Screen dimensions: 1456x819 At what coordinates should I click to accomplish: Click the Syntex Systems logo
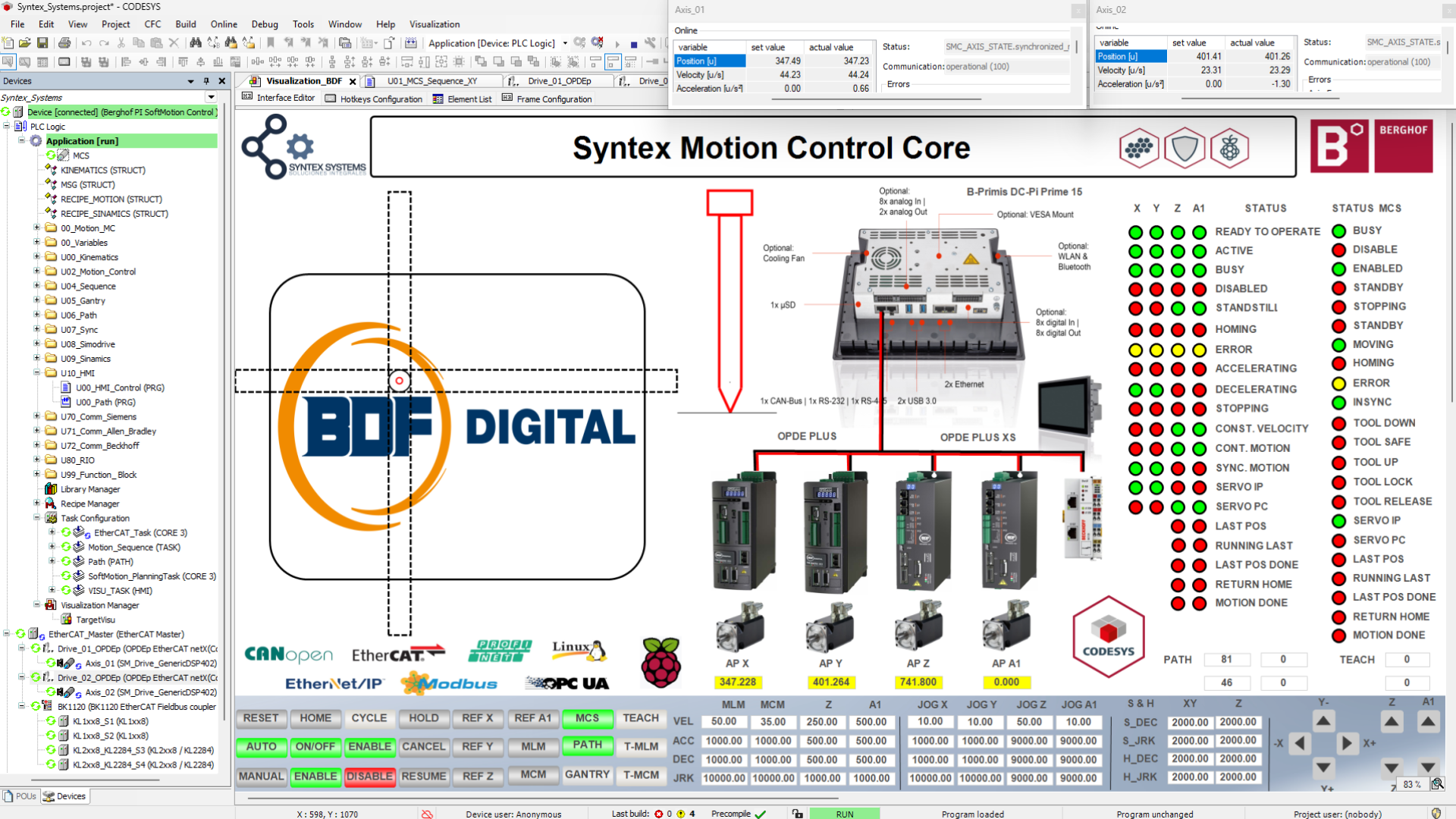(303, 147)
